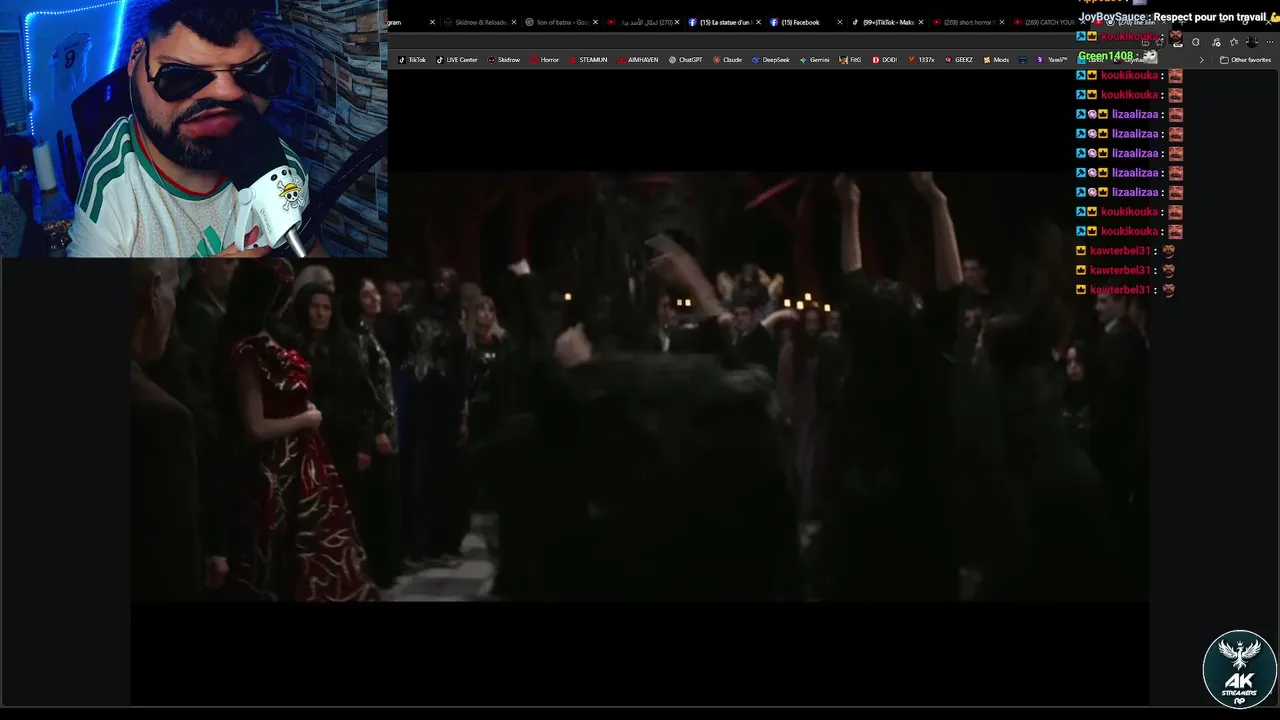Open the favorites star-list toolbar icon
This screenshot has width=1280, height=720.
point(1234,42)
